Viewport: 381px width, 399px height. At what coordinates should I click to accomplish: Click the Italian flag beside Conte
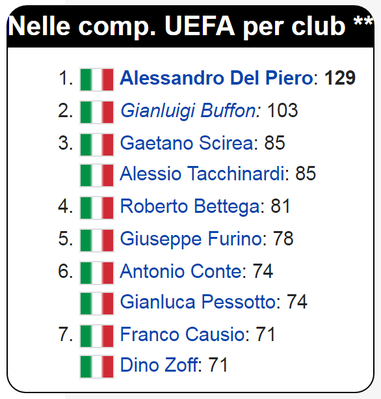coord(97,273)
